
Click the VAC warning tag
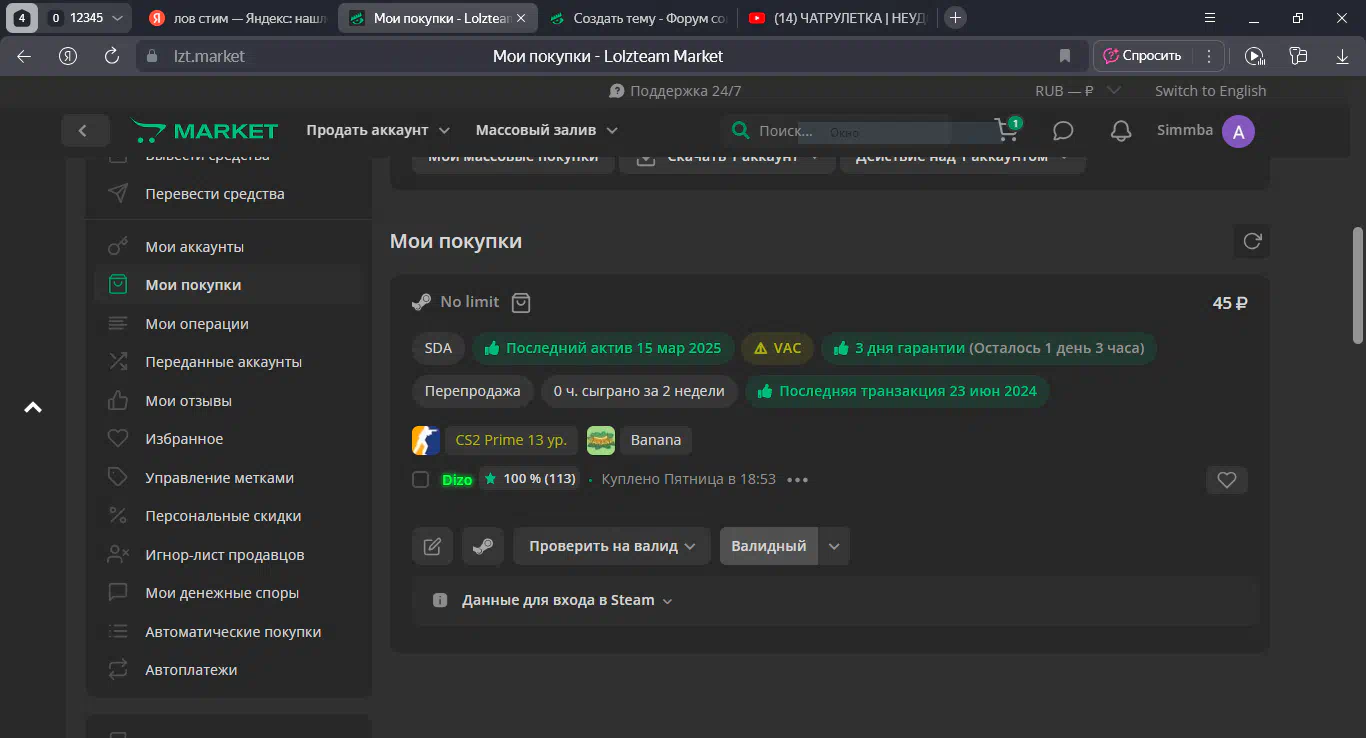click(x=777, y=348)
